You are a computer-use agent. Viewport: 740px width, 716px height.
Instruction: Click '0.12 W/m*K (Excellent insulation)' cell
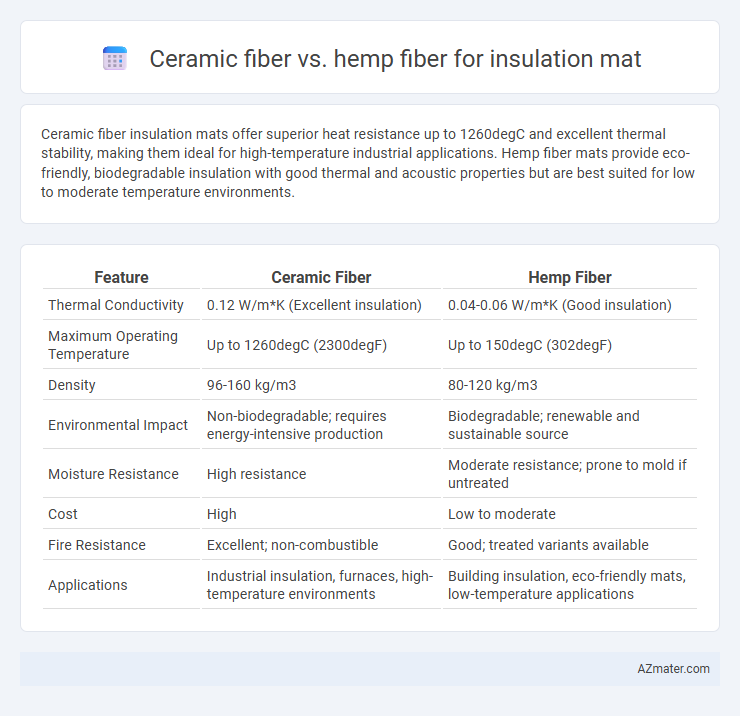pos(314,305)
